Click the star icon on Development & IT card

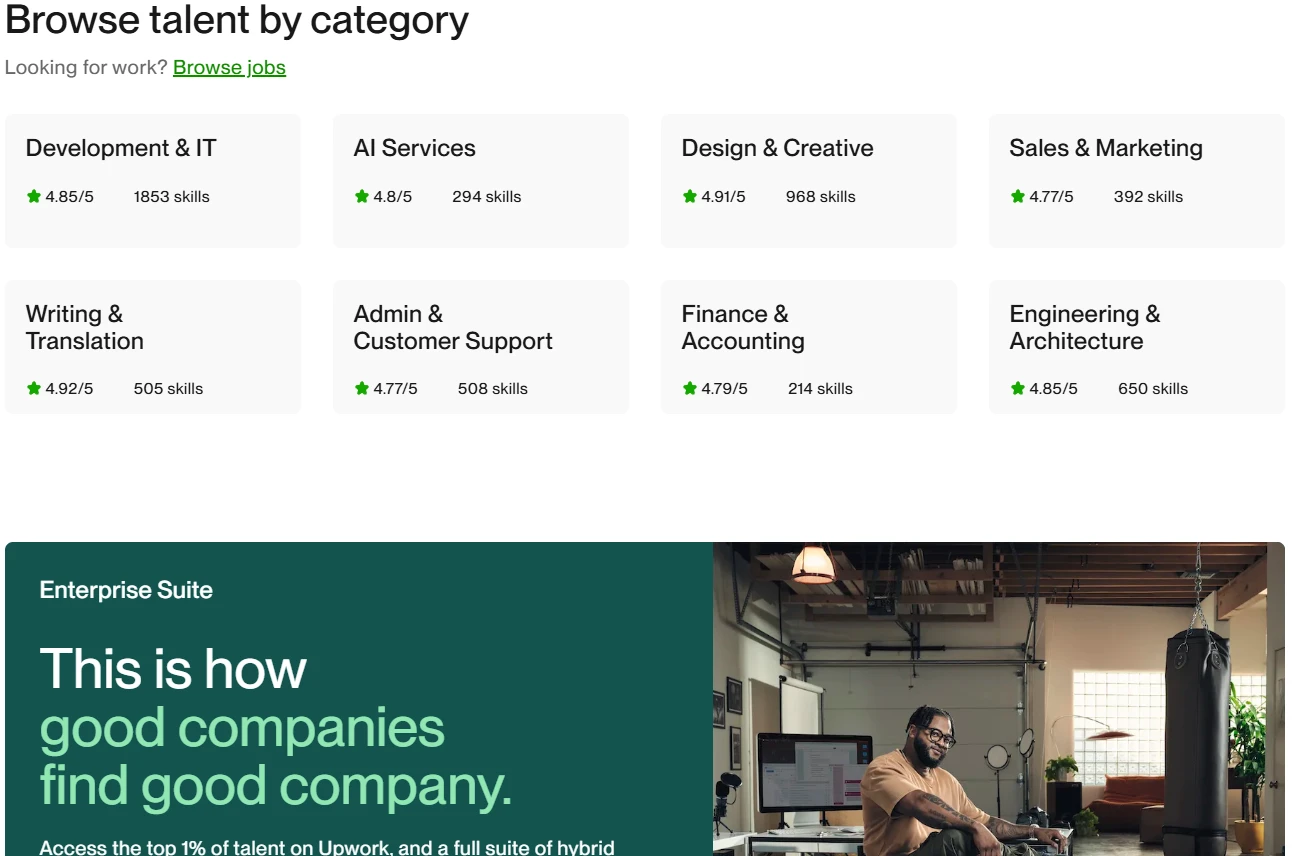[33, 196]
